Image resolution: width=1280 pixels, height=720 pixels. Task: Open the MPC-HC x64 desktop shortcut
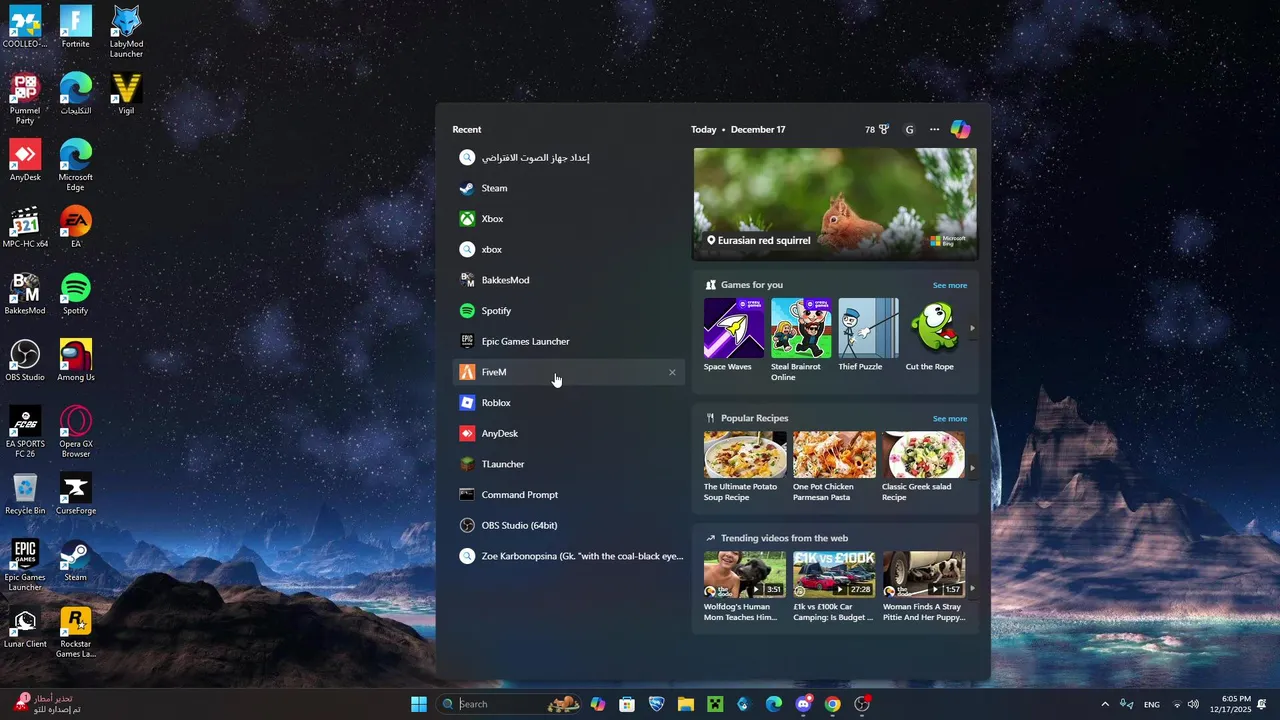[x=25, y=226]
